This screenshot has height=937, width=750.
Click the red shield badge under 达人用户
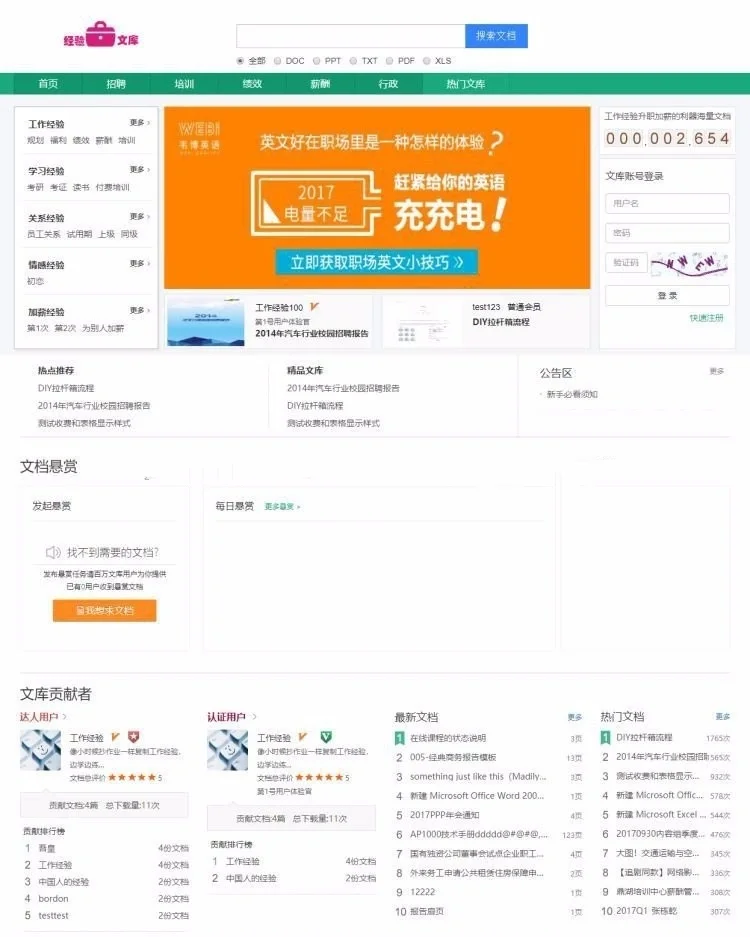tap(134, 737)
